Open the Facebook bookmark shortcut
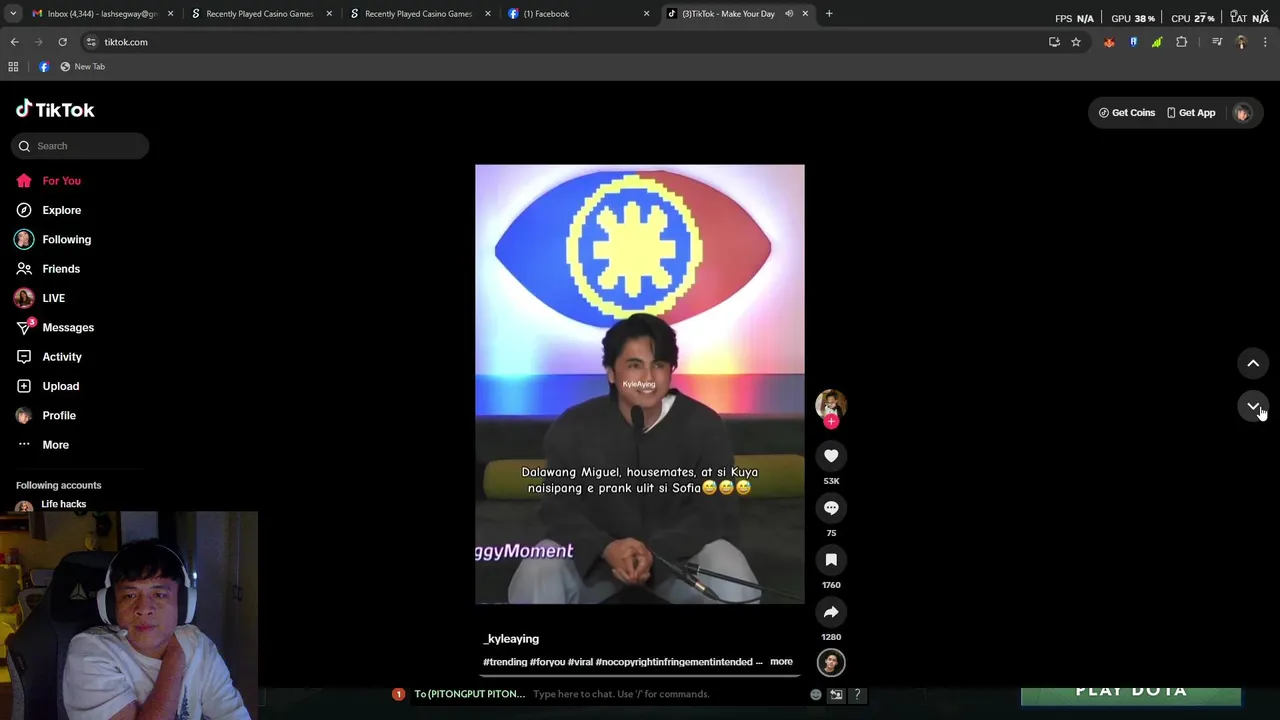 [44, 67]
